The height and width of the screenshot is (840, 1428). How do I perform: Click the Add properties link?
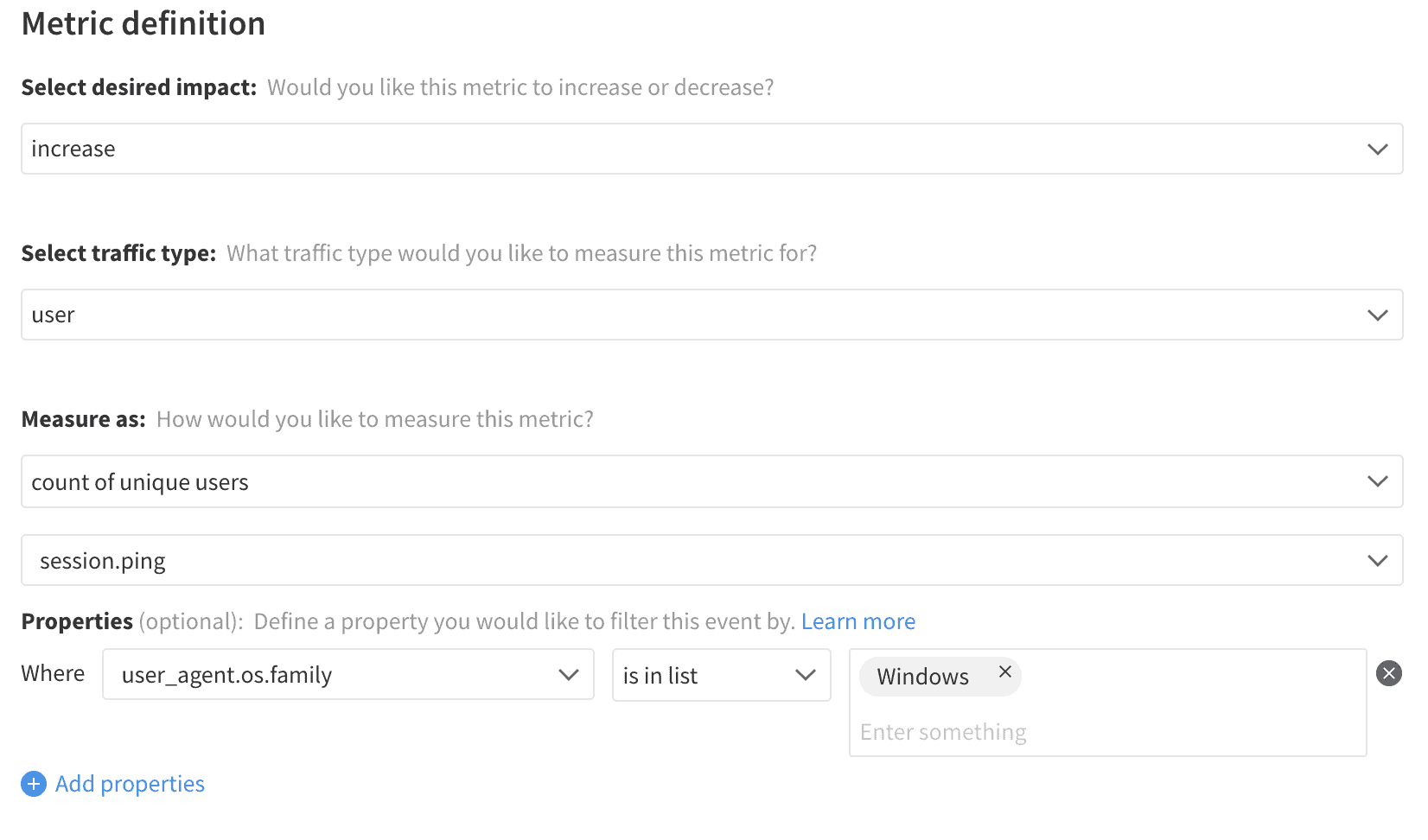(x=130, y=784)
